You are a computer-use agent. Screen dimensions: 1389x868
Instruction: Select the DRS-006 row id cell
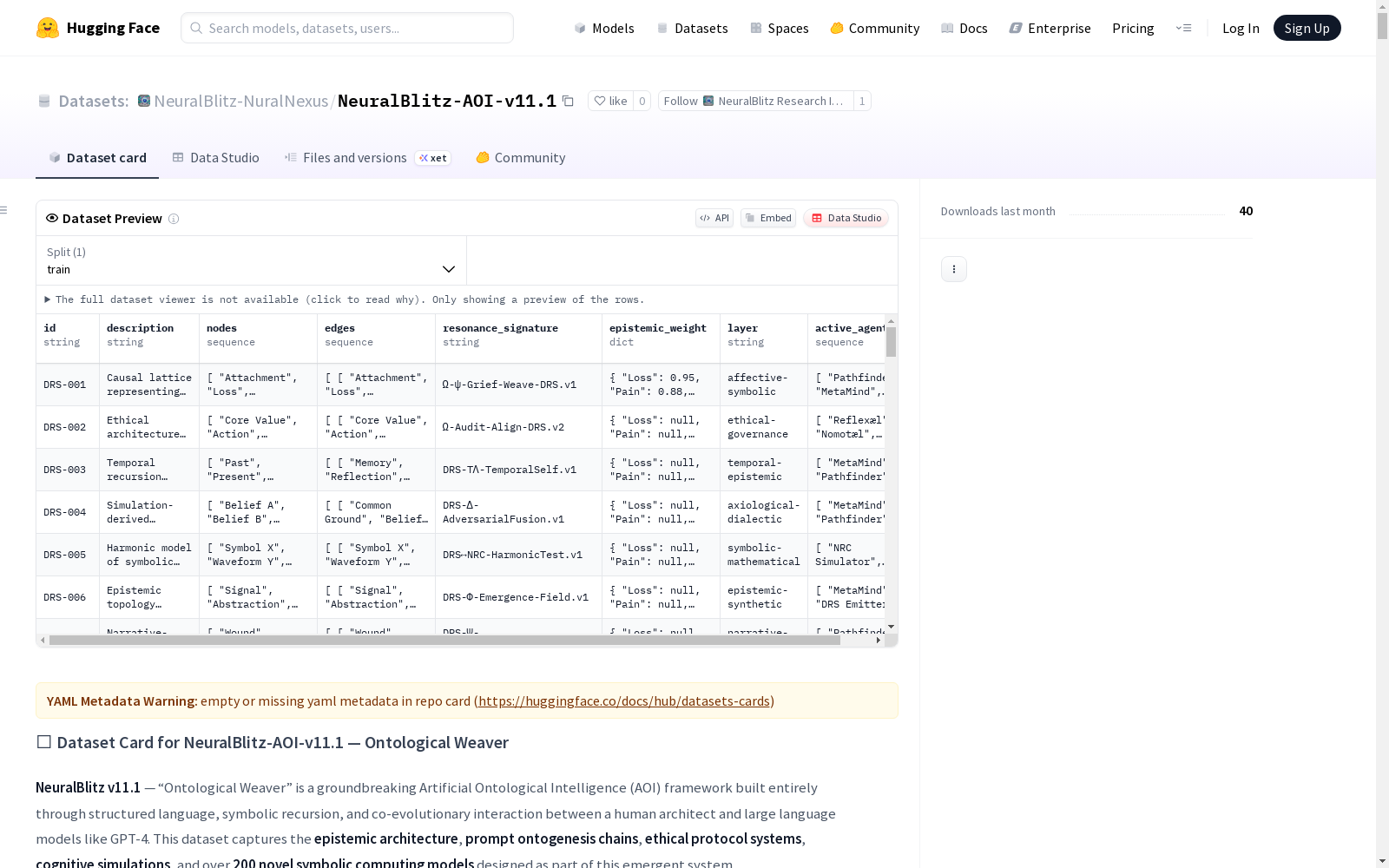(x=68, y=597)
